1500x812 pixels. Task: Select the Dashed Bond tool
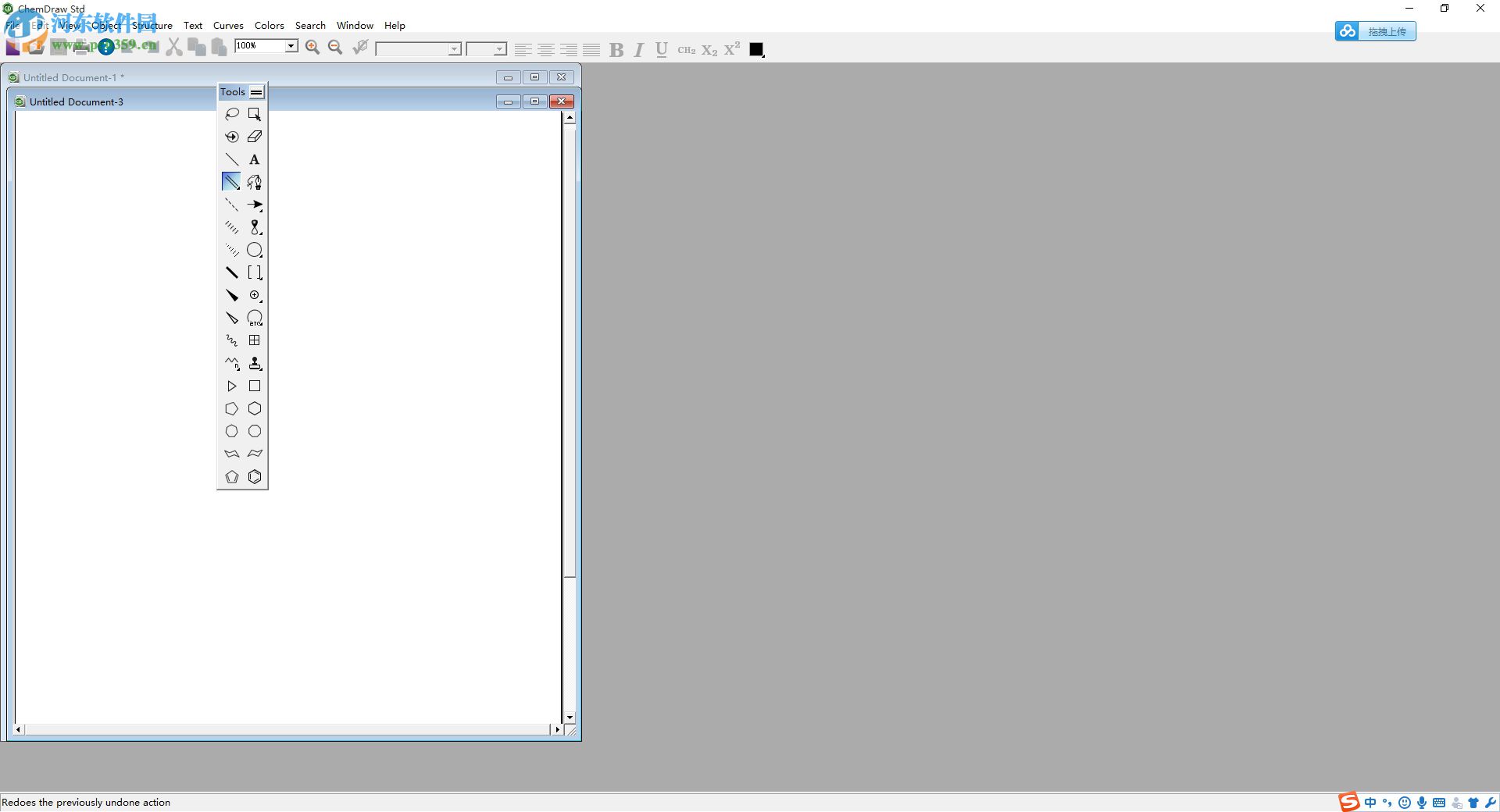tap(232, 205)
